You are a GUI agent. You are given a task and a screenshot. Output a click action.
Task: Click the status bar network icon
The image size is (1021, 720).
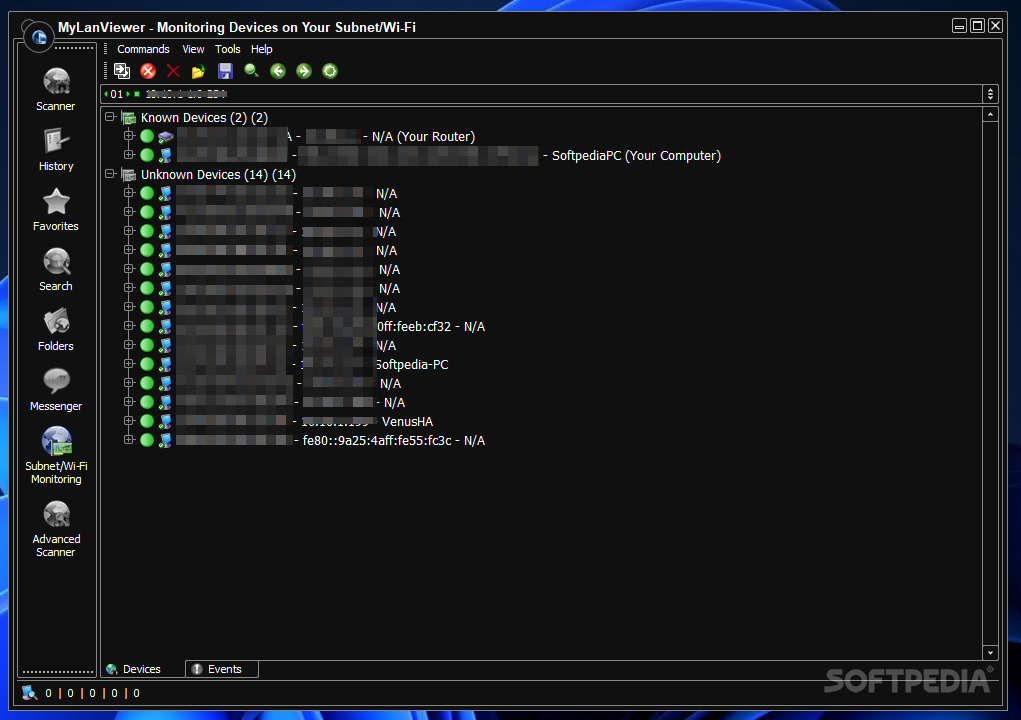coord(29,693)
